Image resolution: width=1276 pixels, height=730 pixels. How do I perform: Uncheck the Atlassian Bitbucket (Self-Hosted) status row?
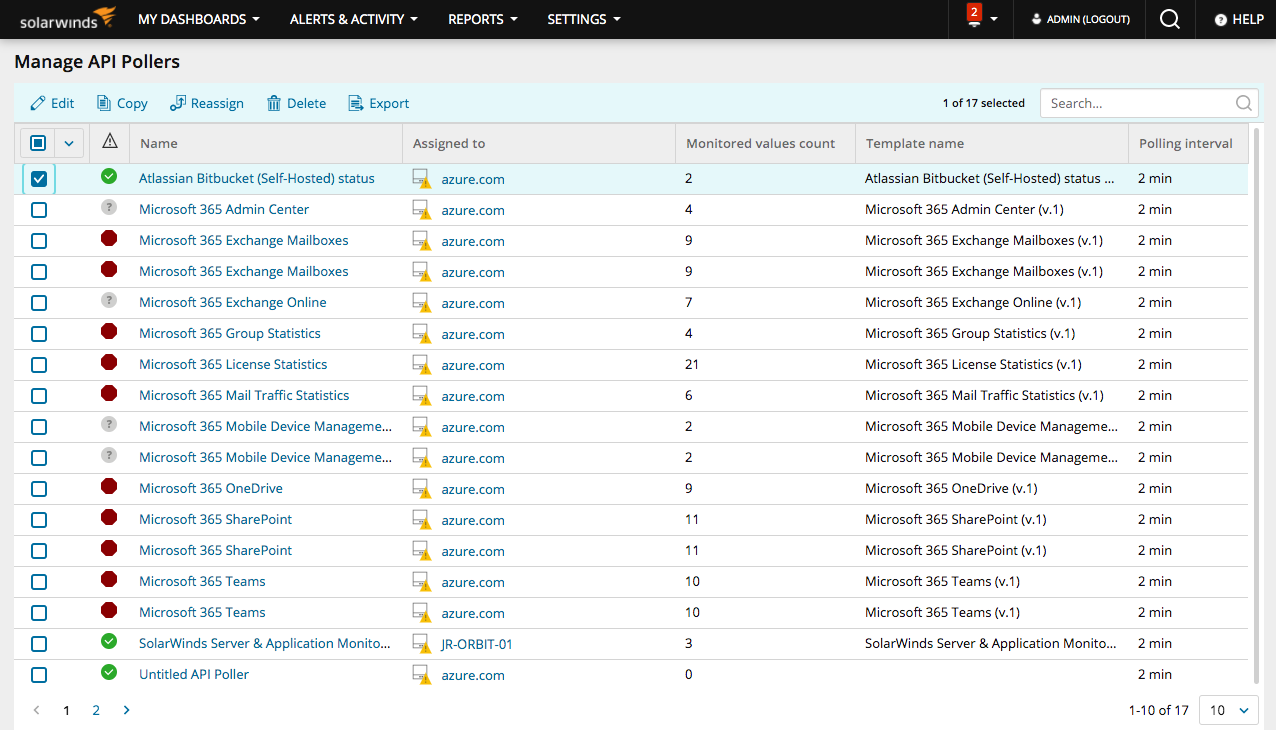(x=38, y=179)
